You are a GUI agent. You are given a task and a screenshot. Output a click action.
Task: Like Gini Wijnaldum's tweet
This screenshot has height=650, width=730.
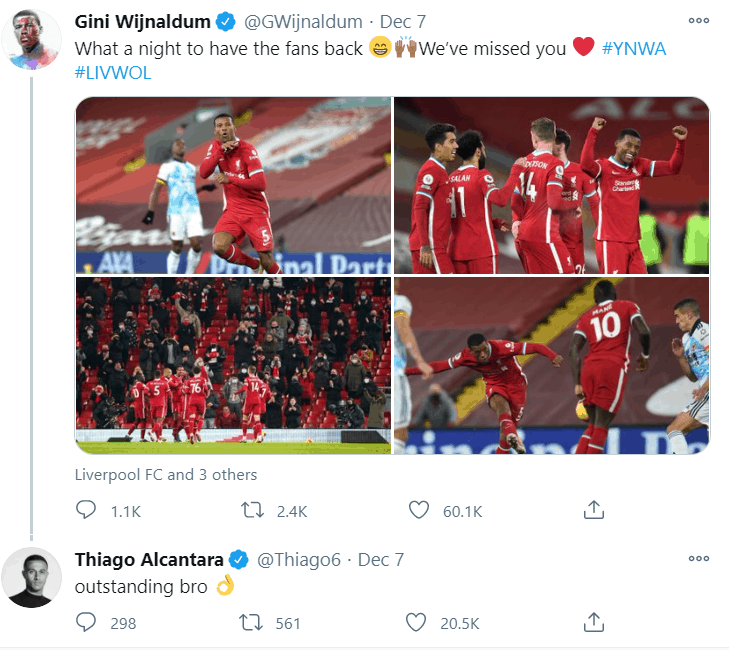pyautogui.click(x=419, y=510)
